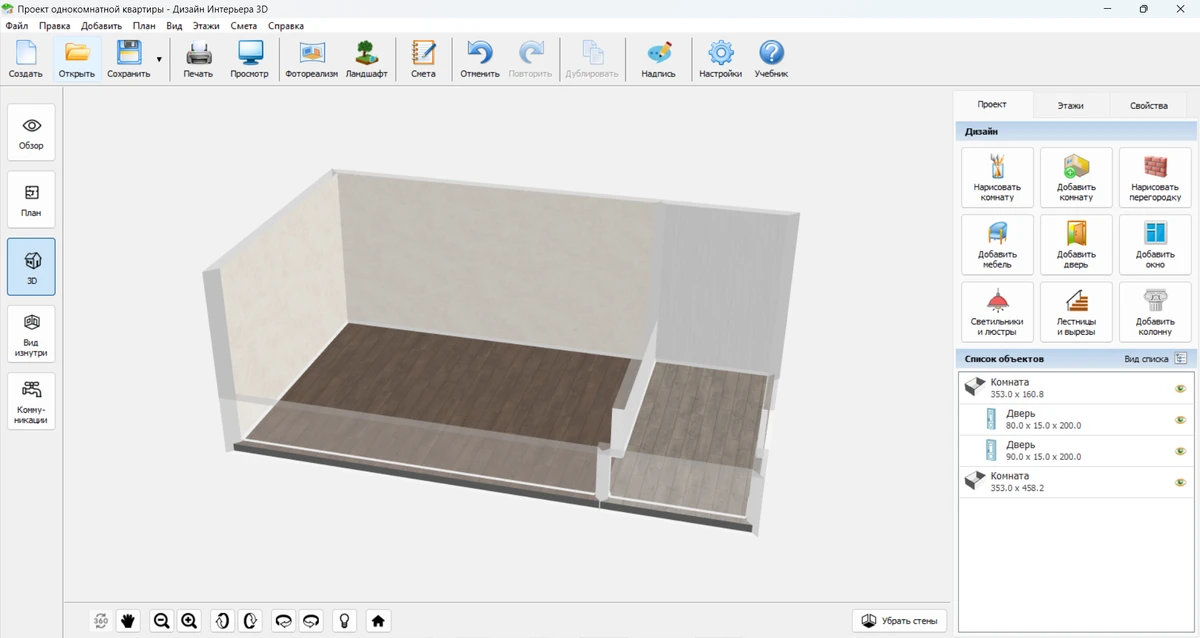Reset view with home icon
This screenshot has height=638, width=1200.
pos(378,621)
